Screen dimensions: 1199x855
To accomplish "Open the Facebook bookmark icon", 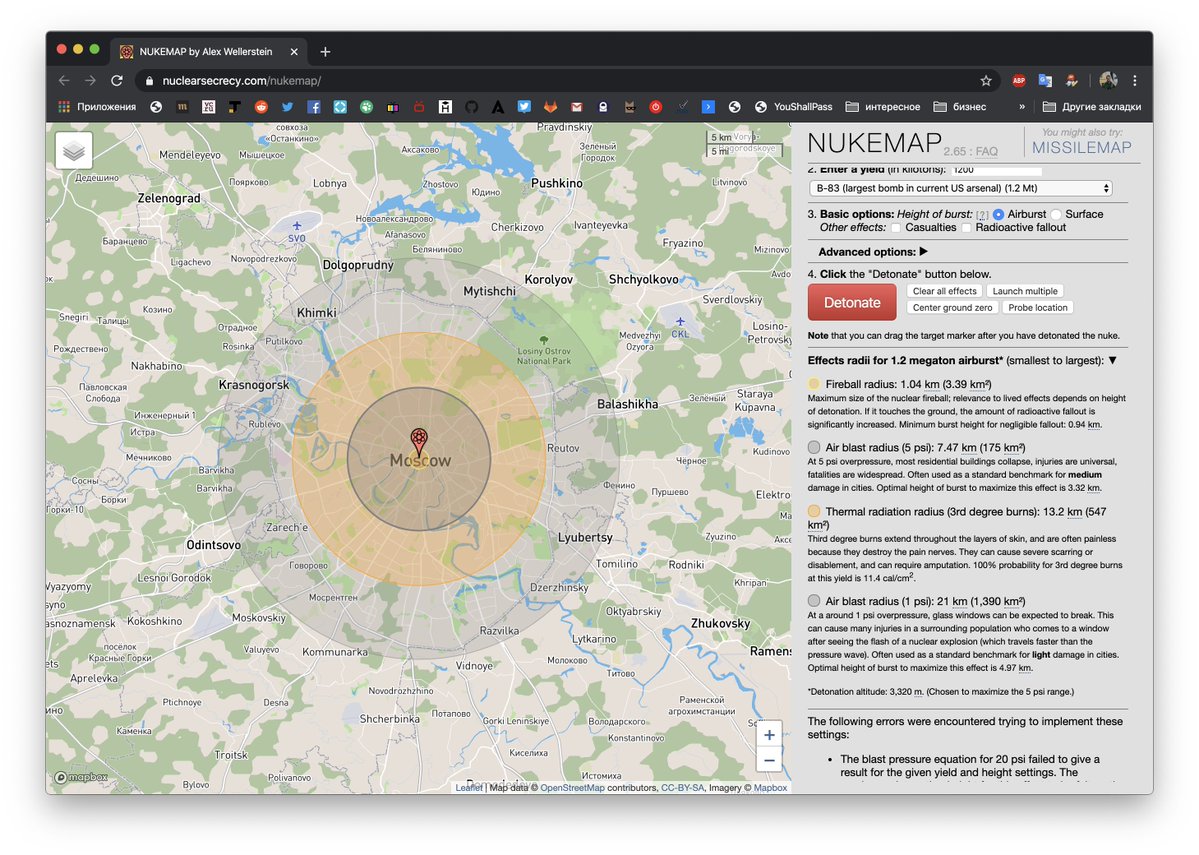I will point(314,106).
